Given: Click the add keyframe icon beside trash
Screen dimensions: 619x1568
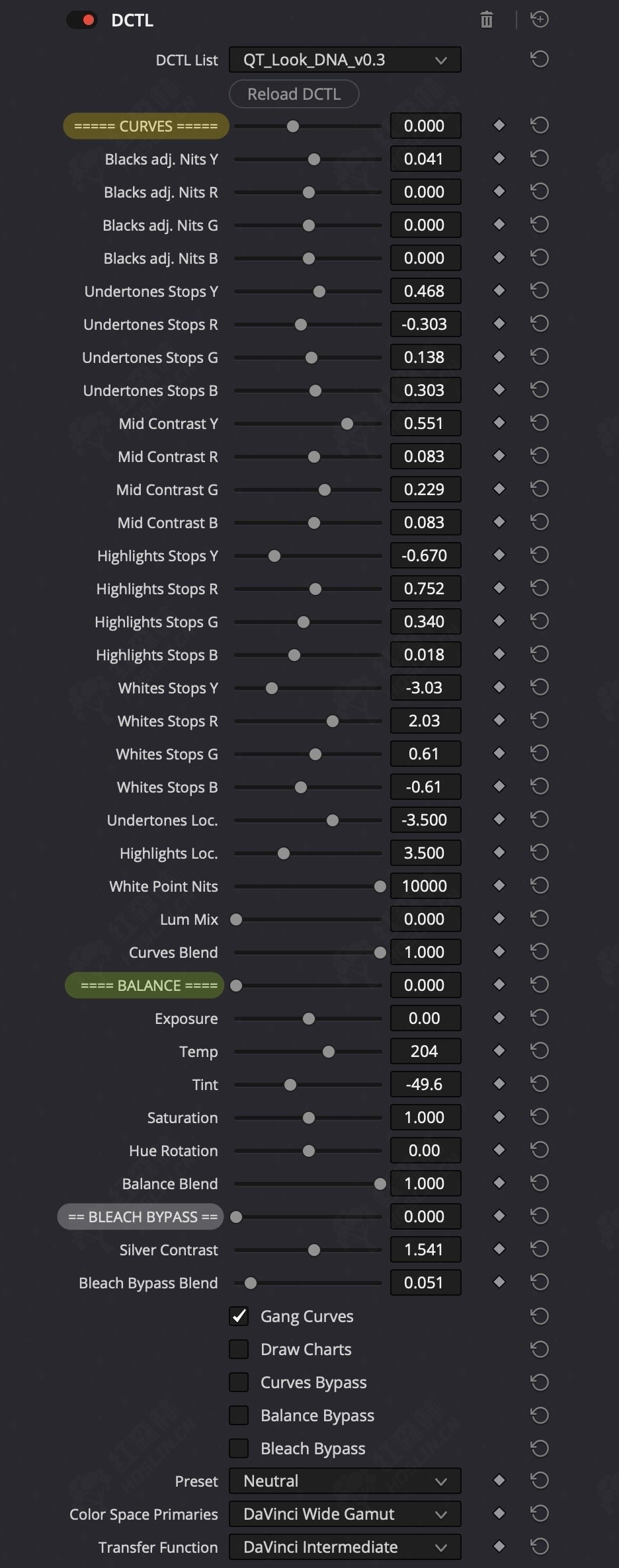Looking at the screenshot, I should click(x=540, y=20).
